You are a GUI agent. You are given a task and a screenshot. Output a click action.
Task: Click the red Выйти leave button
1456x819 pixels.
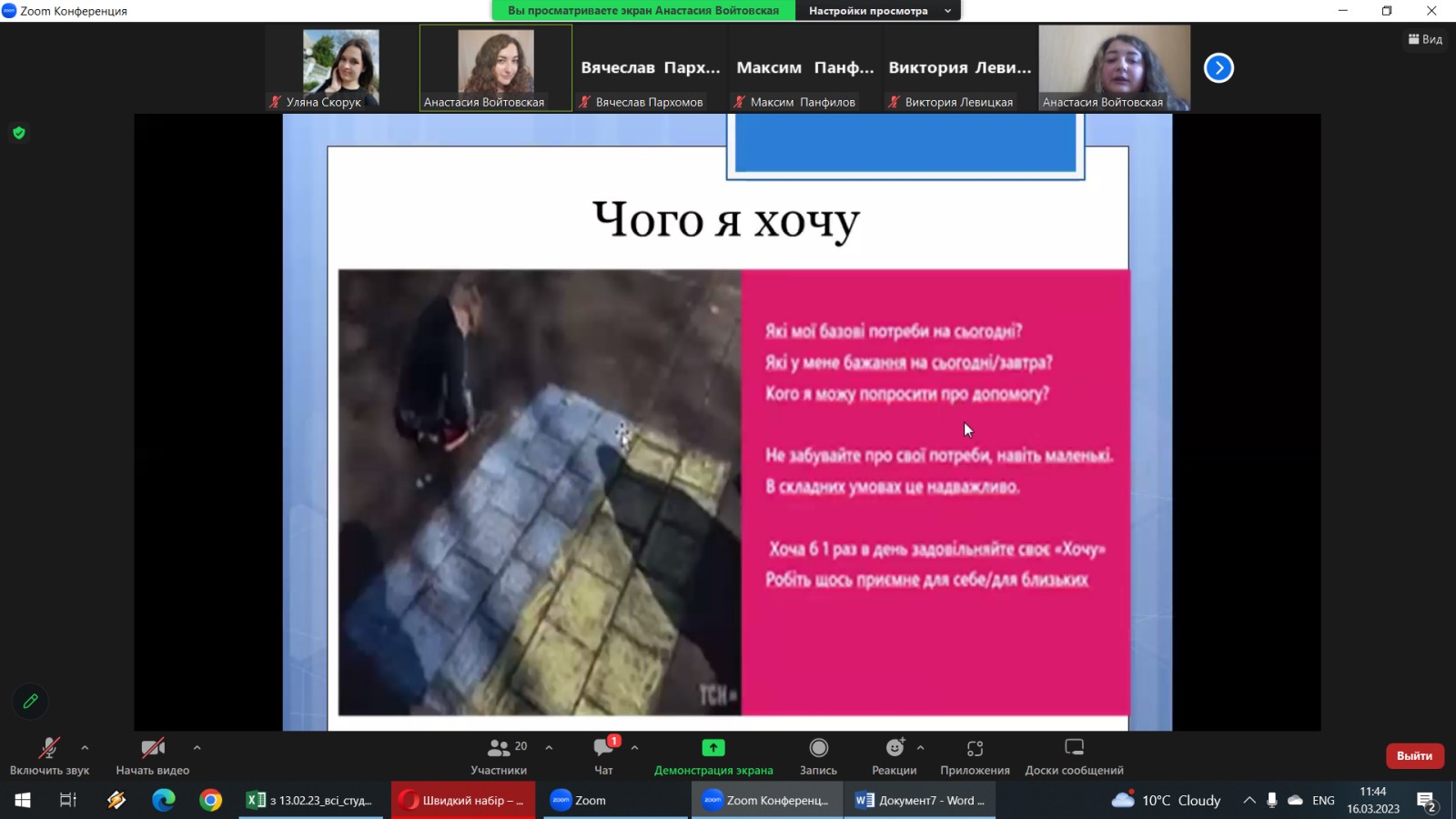tap(1414, 755)
